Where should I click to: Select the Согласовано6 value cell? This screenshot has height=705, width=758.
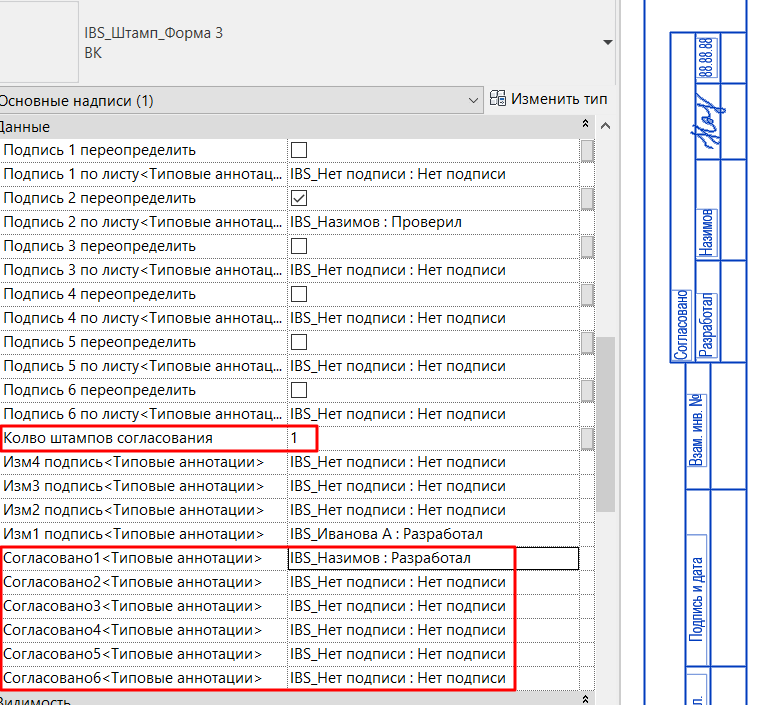(434, 678)
